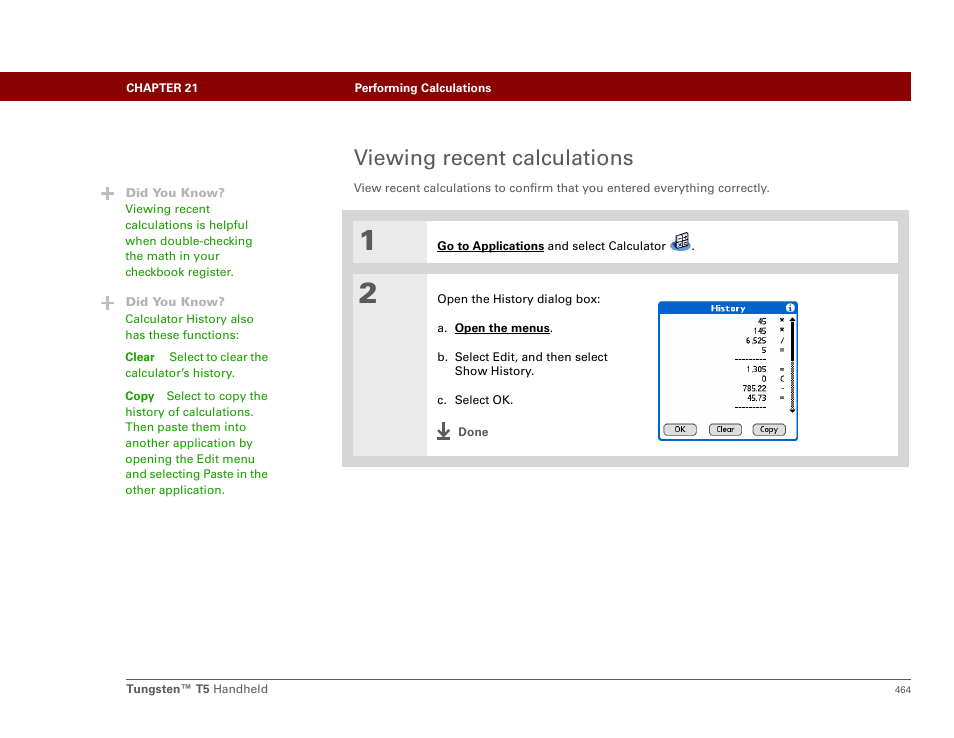Open the 'Go to Applications' link

[490, 246]
